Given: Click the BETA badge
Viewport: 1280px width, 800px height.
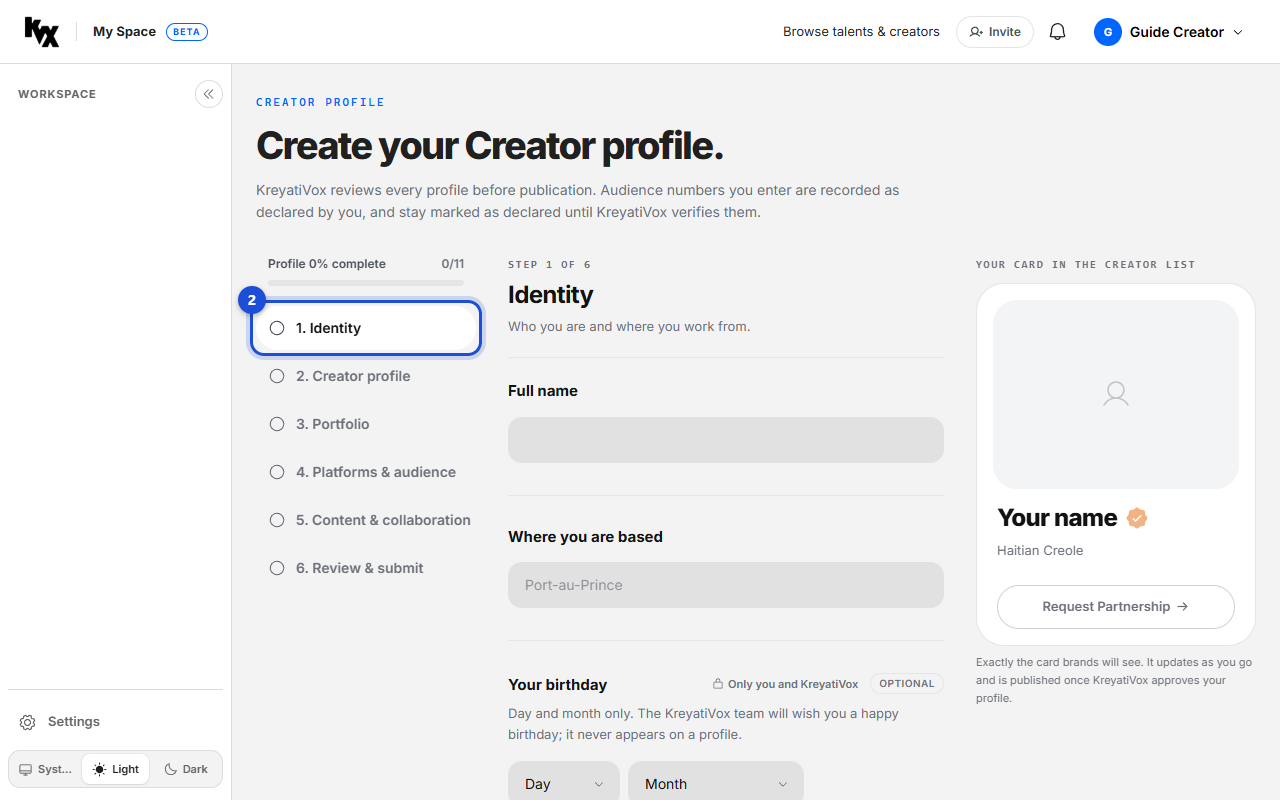Looking at the screenshot, I should (187, 32).
